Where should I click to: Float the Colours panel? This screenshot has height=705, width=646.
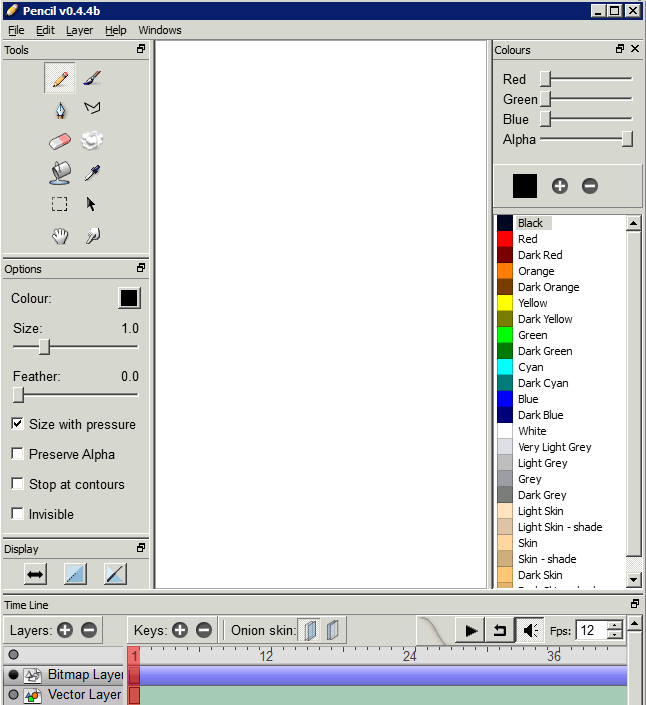pyautogui.click(x=620, y=49)
